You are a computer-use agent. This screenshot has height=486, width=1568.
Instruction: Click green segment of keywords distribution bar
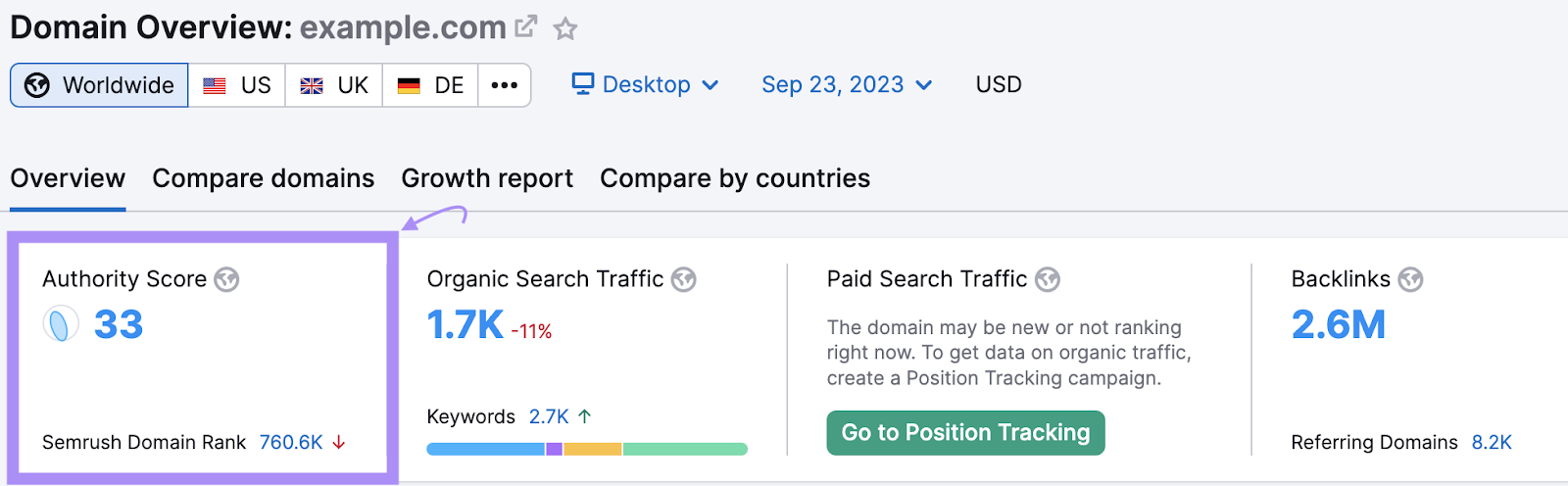(685, 449)
